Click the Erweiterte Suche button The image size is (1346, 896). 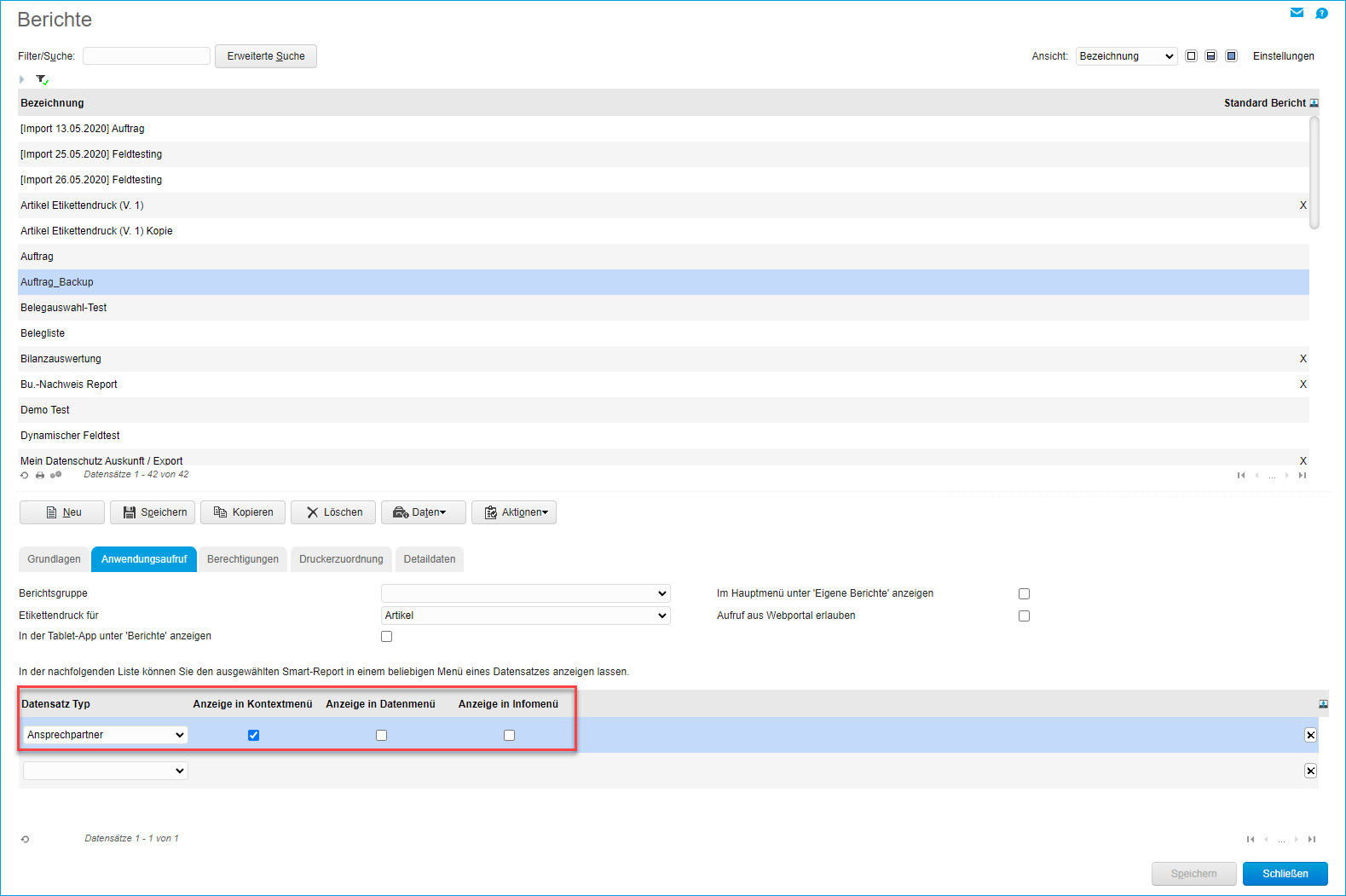click(266, 56)
